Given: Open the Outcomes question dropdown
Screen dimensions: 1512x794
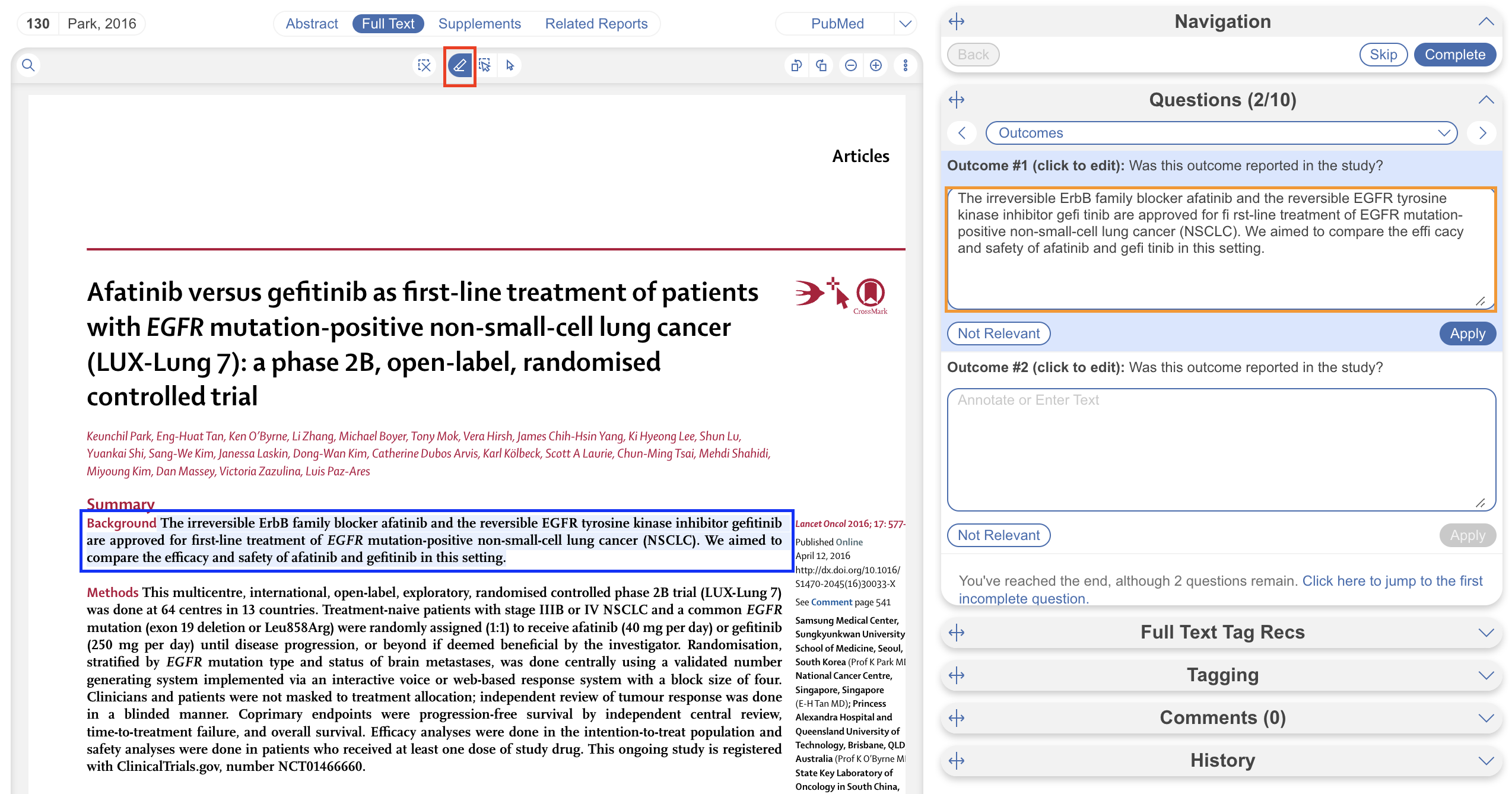Looking at the screenshot, I should [1221, 133].
